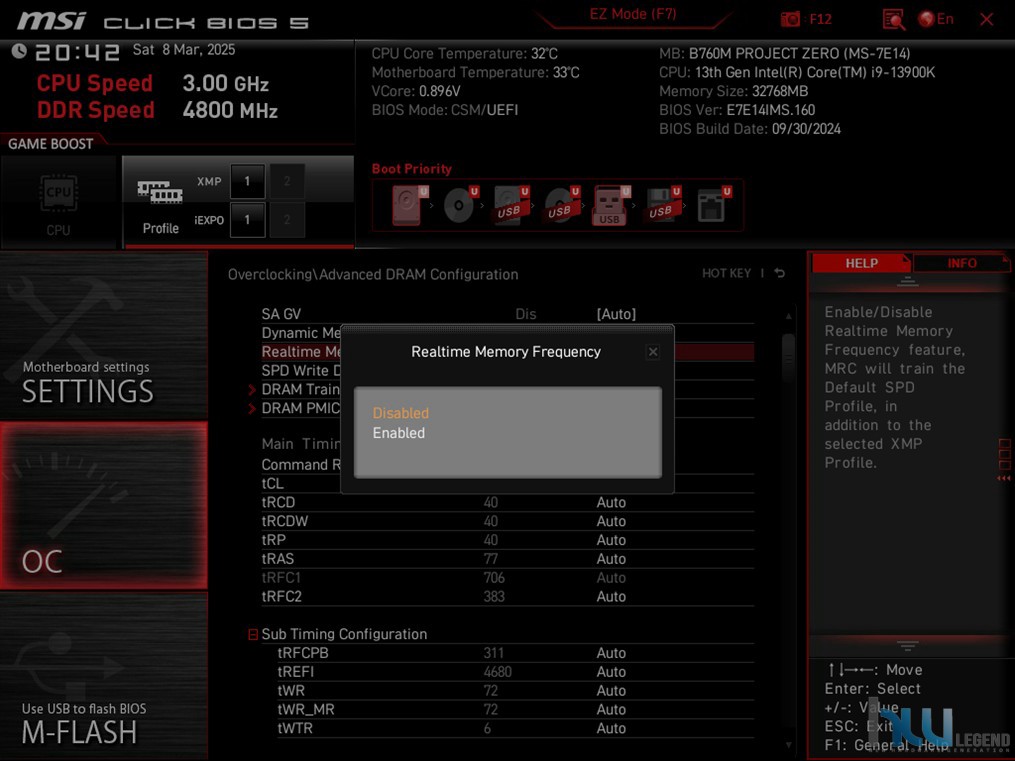Click the help panel bottom grip handle
This screenshot has width=1015, height=761.
(x=908, y=645)
